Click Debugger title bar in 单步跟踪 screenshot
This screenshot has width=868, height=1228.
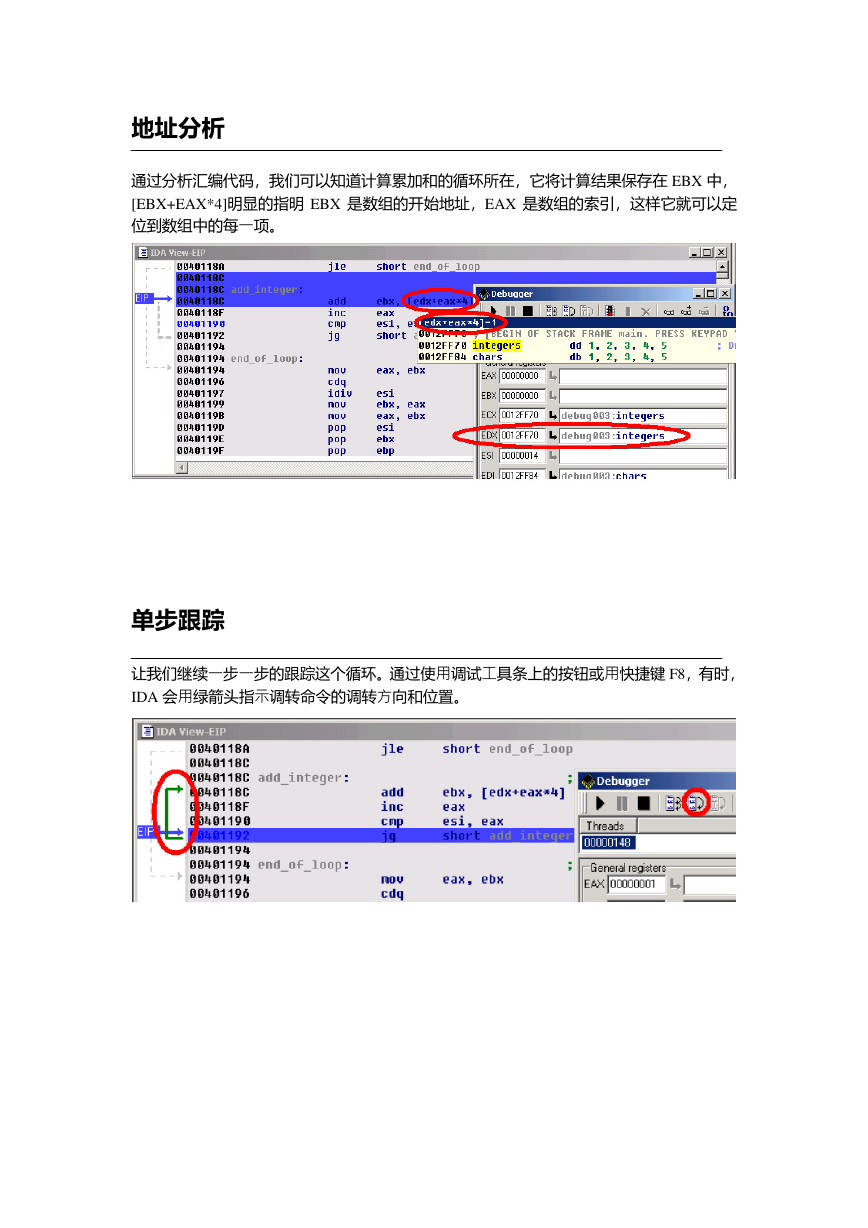[657, 781]
